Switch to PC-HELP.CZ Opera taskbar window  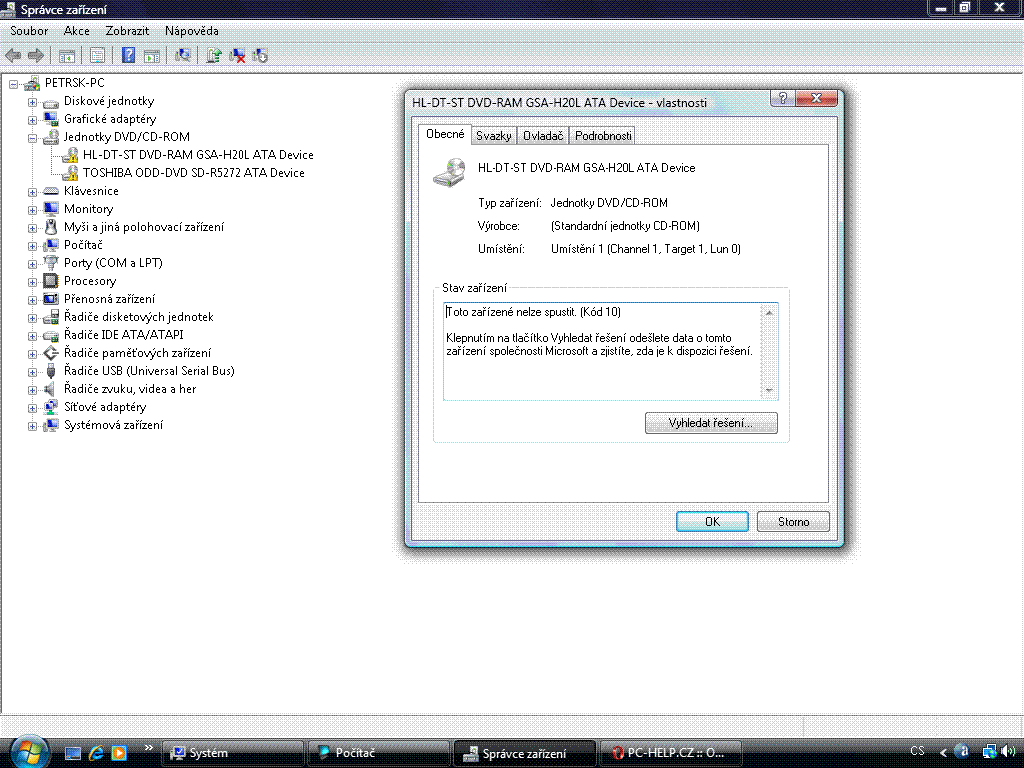point(671,753)
